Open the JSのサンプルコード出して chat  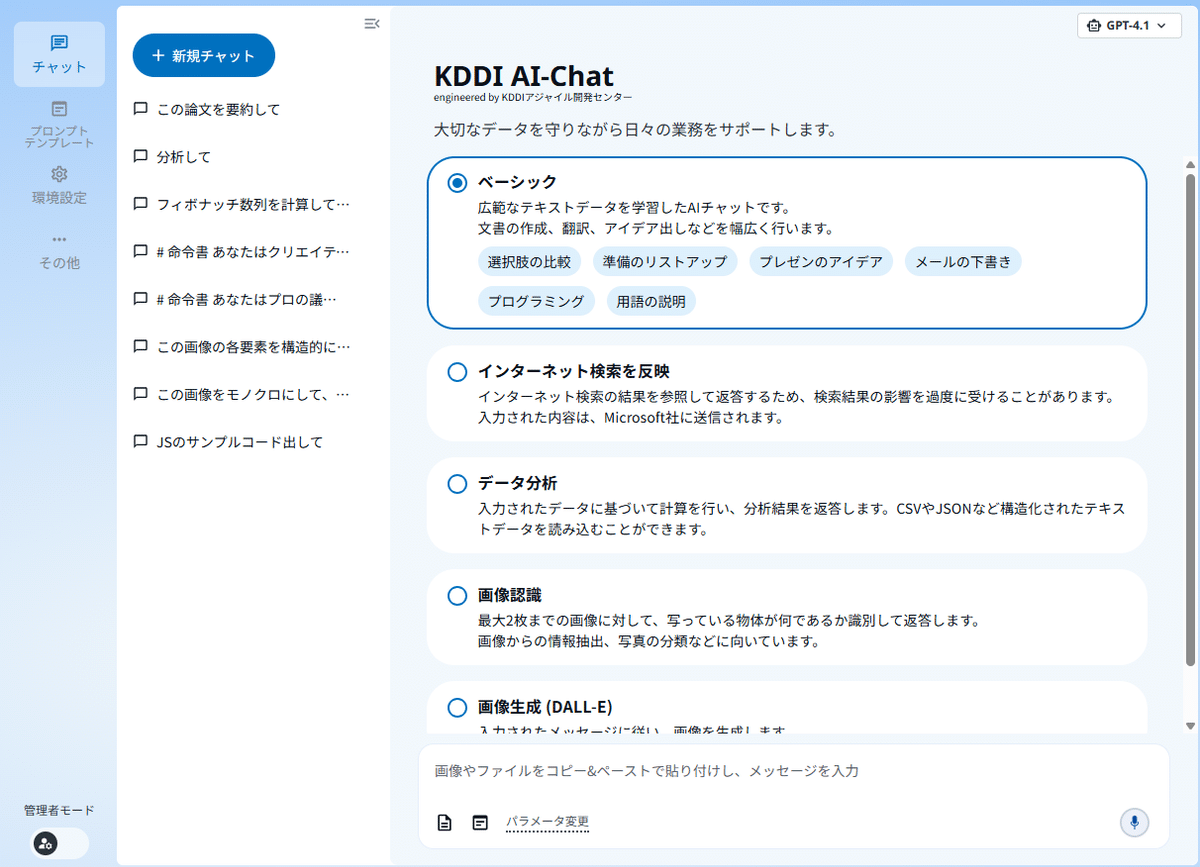point(240,441)
